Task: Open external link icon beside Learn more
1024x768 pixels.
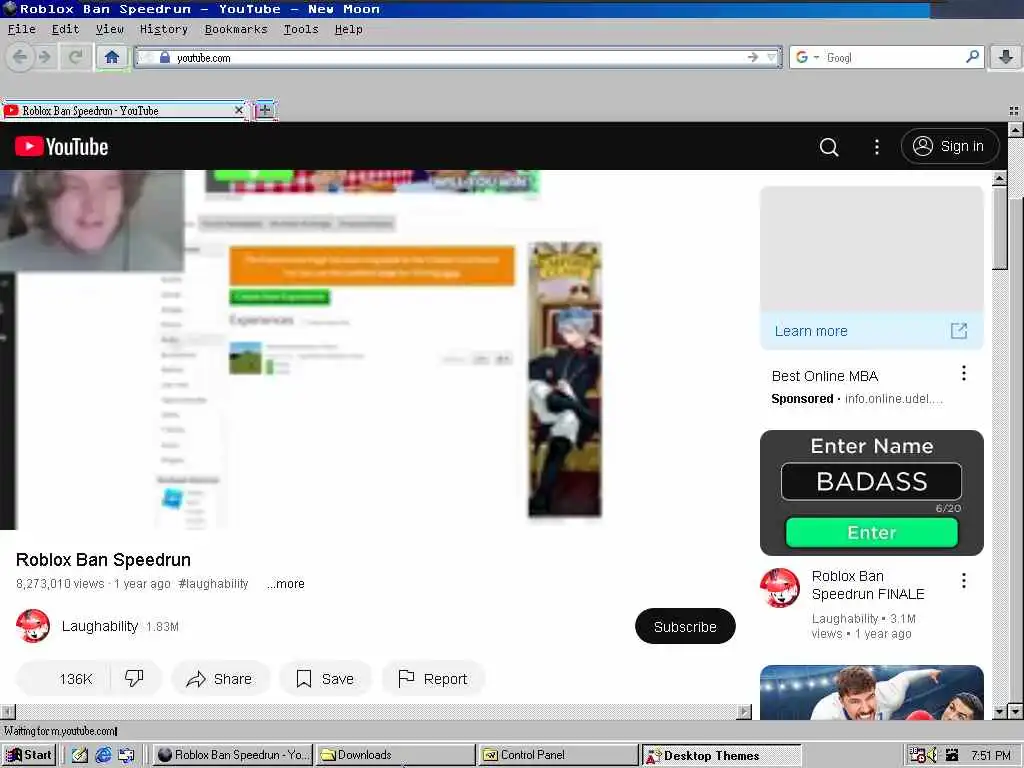Action: coord(959,331)
